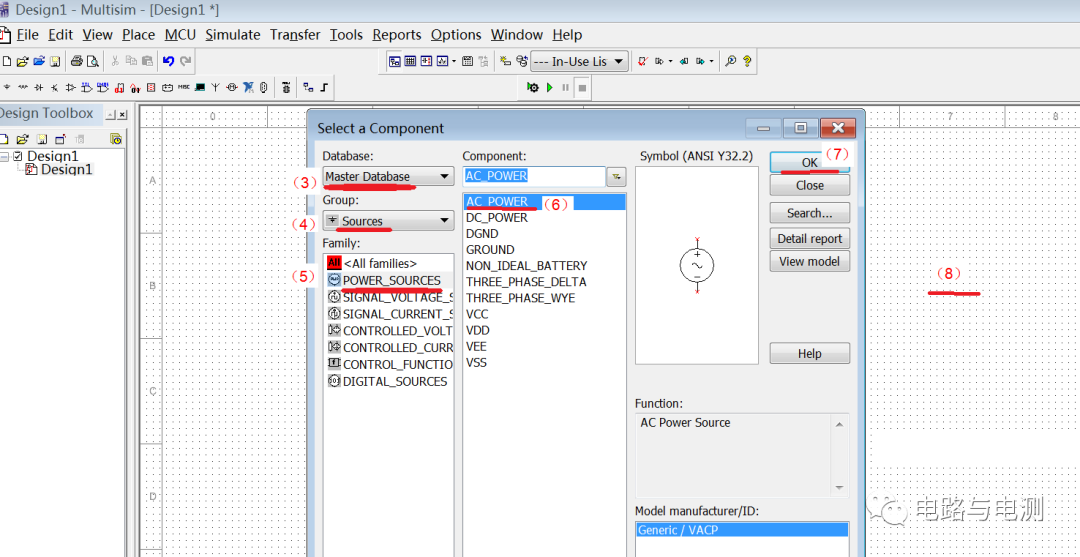Click the Close button below OK
Viewport: 1080px width, 557px height.
click(809, 185)
